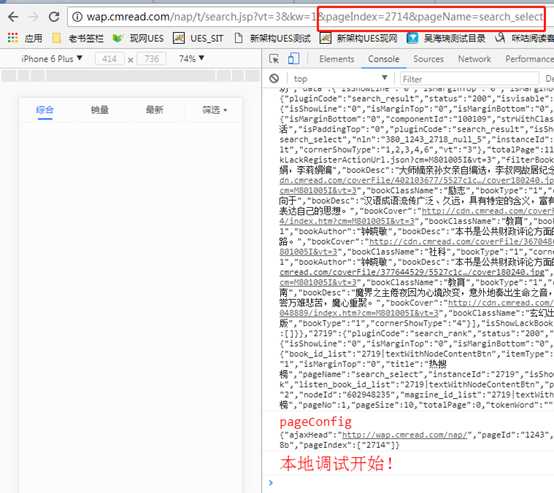
Task: Select the 销量 sort tab
Action: tap(100, 110)
